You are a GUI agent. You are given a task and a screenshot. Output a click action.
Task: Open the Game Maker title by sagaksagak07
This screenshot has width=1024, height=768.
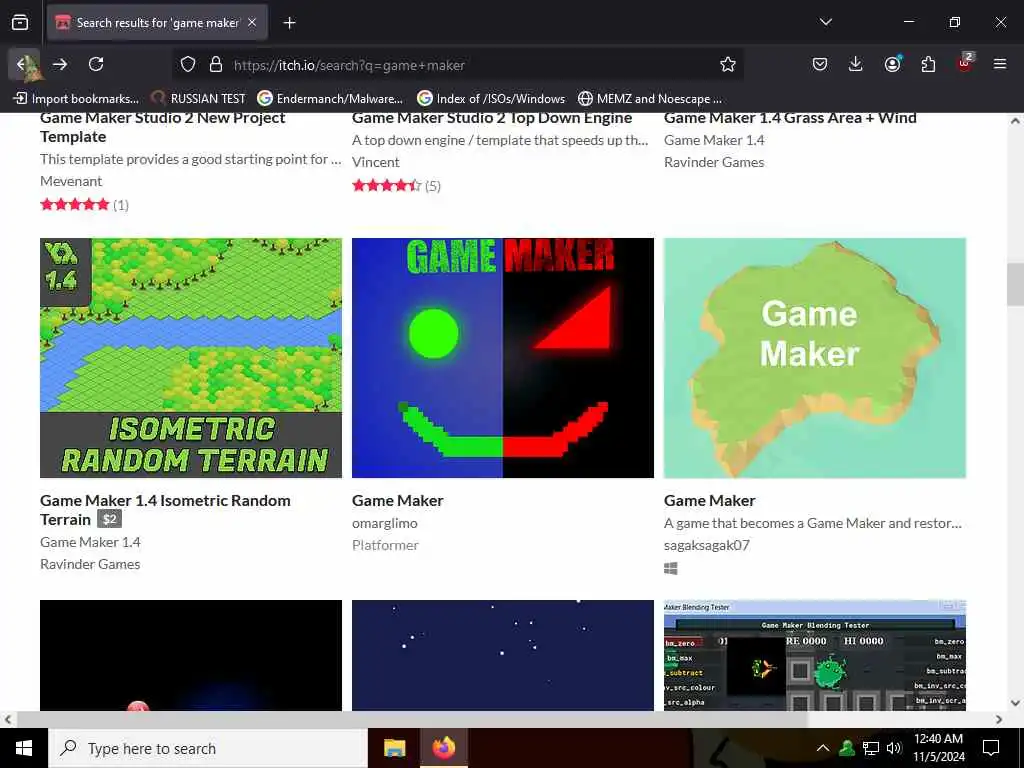710,501
